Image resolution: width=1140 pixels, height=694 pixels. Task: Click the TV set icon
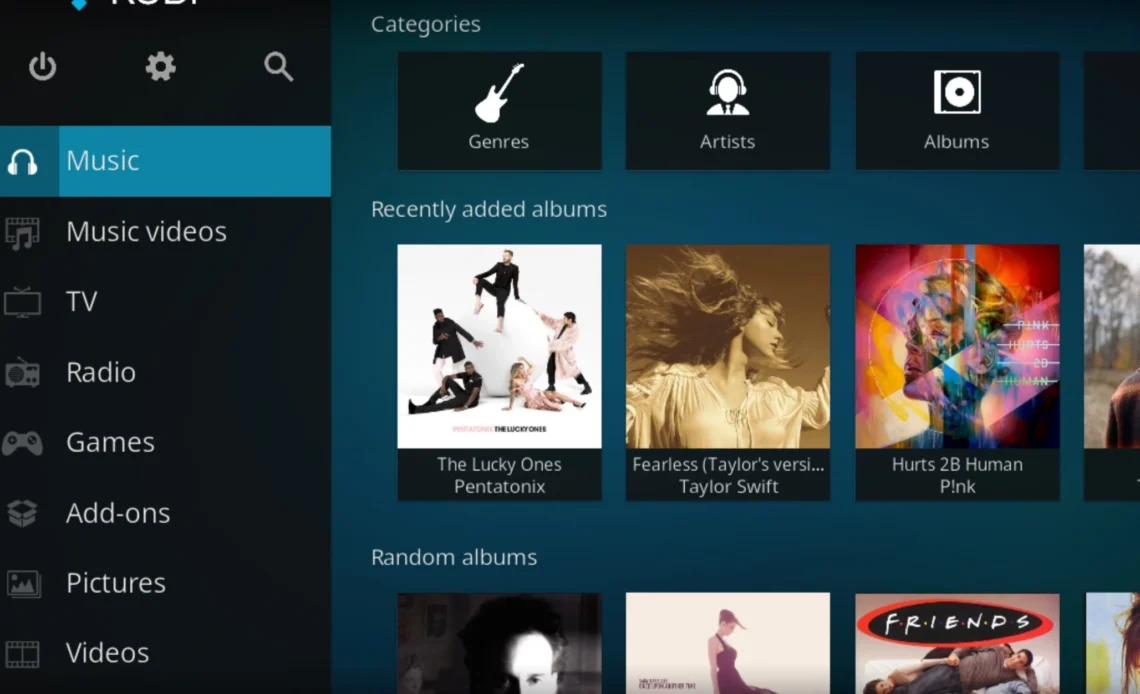click(x=23, y=302)
